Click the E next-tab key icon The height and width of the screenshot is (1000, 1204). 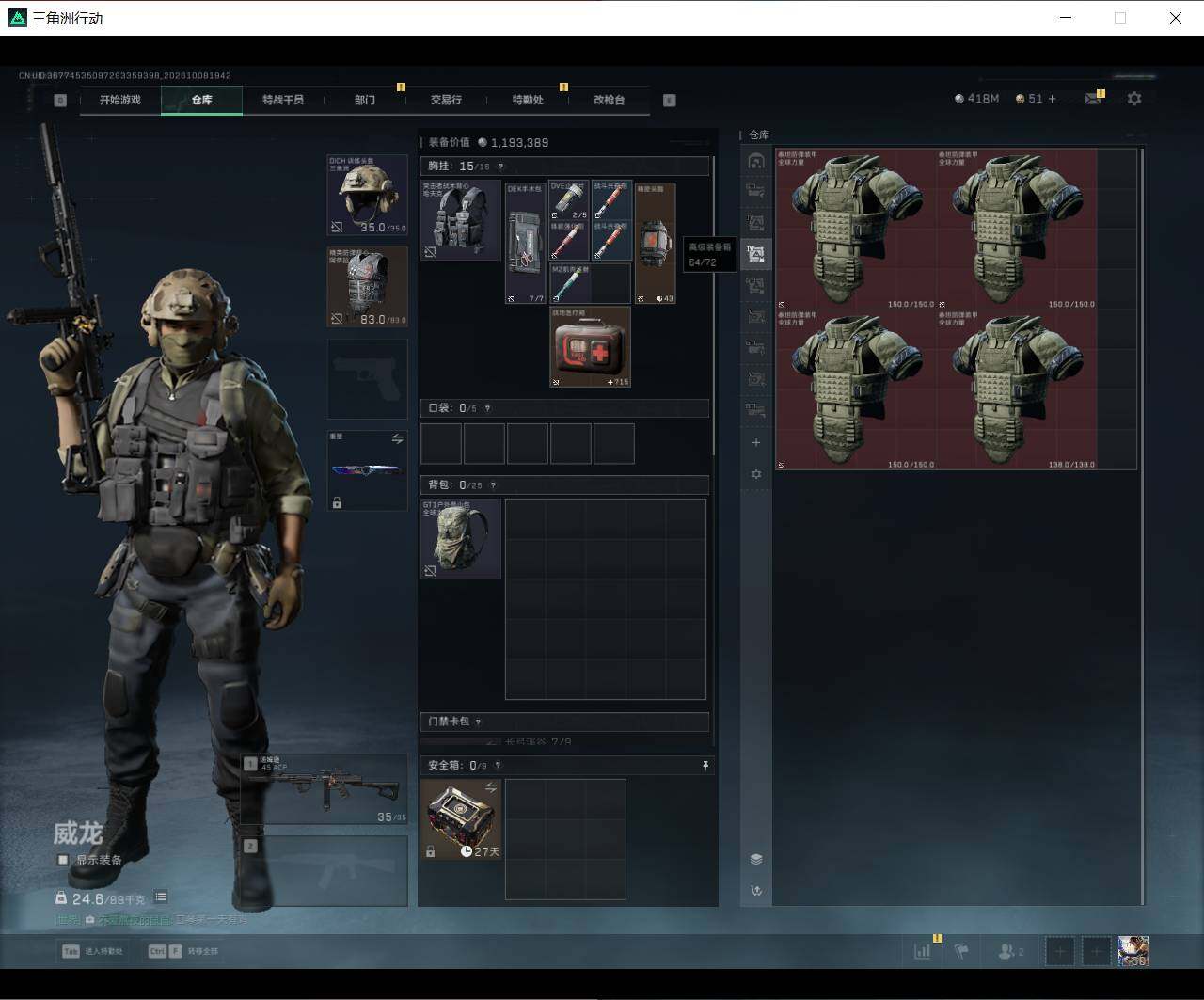pos(670,100)
